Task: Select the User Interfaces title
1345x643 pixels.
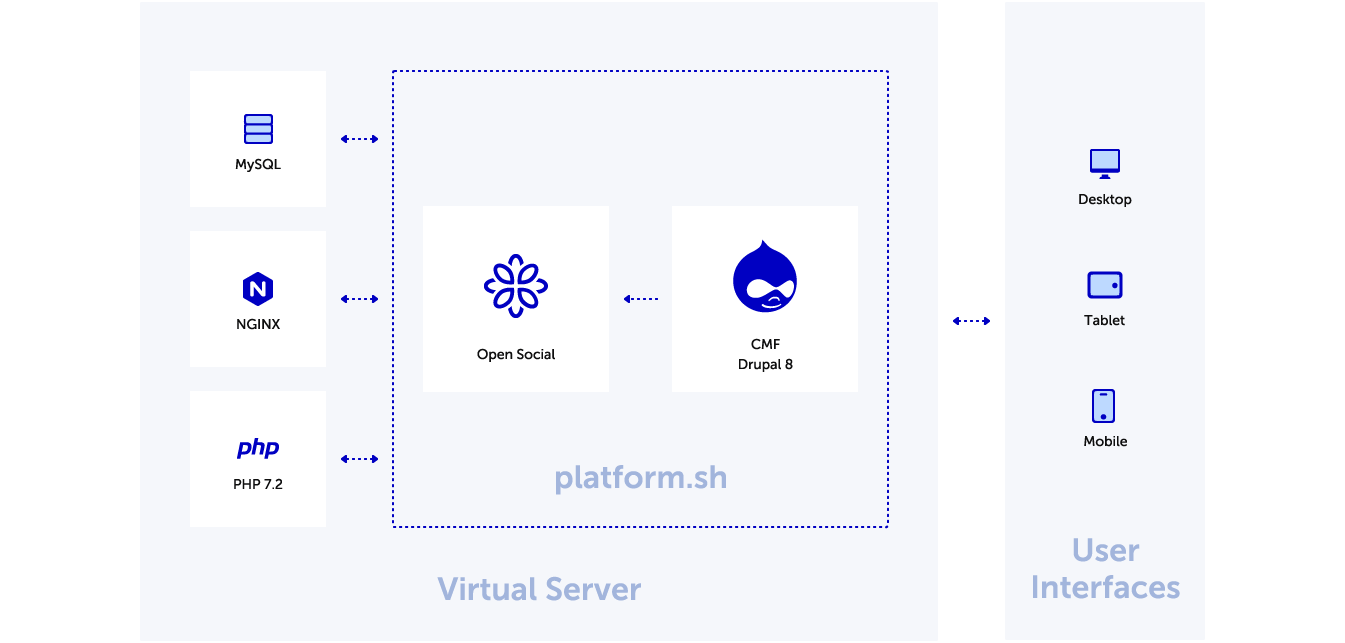Action: point(1105,568)
